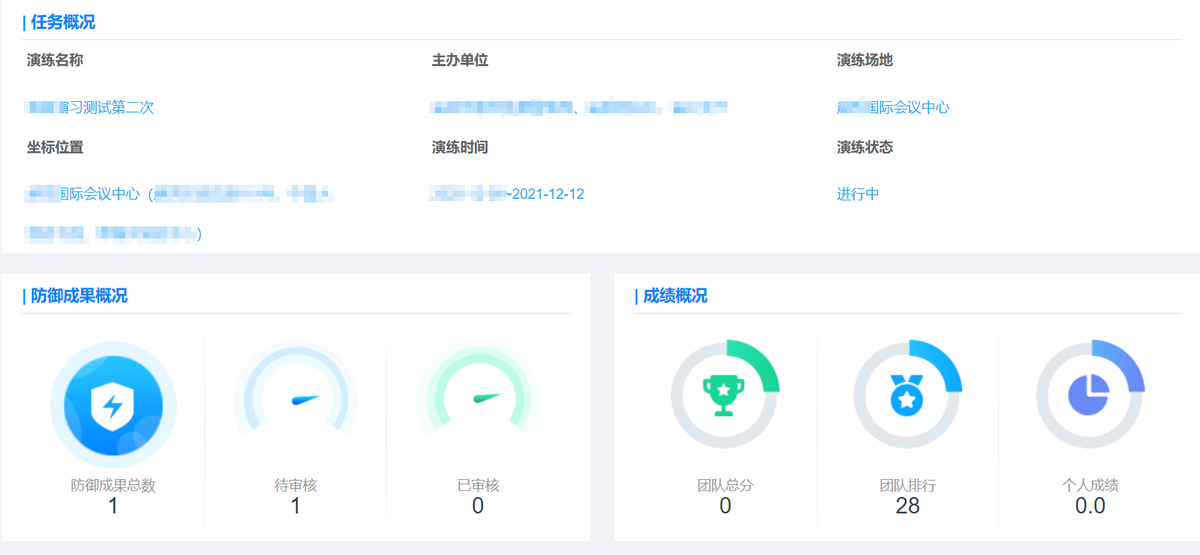Click the 进行中 drill status link
This screenshot has height=555, width=1200.
coord(858,194)
